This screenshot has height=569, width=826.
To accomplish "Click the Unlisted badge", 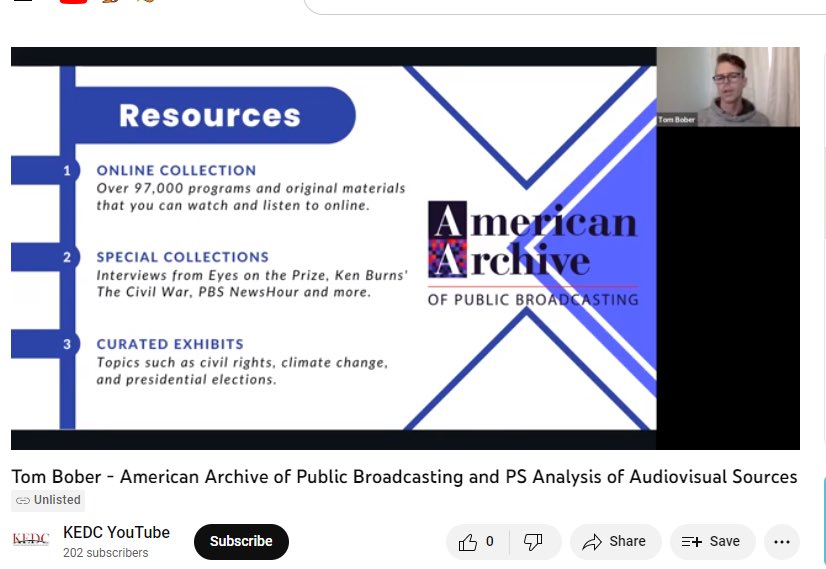I will [48, 500].
